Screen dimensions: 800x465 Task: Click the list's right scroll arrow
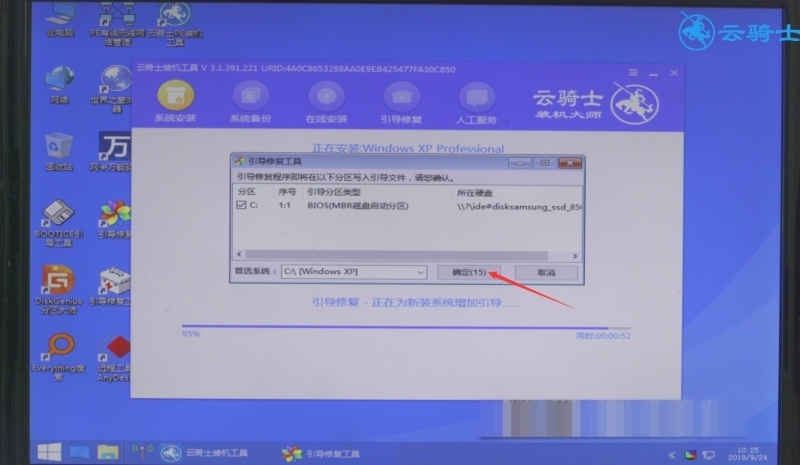click(575, 255)
